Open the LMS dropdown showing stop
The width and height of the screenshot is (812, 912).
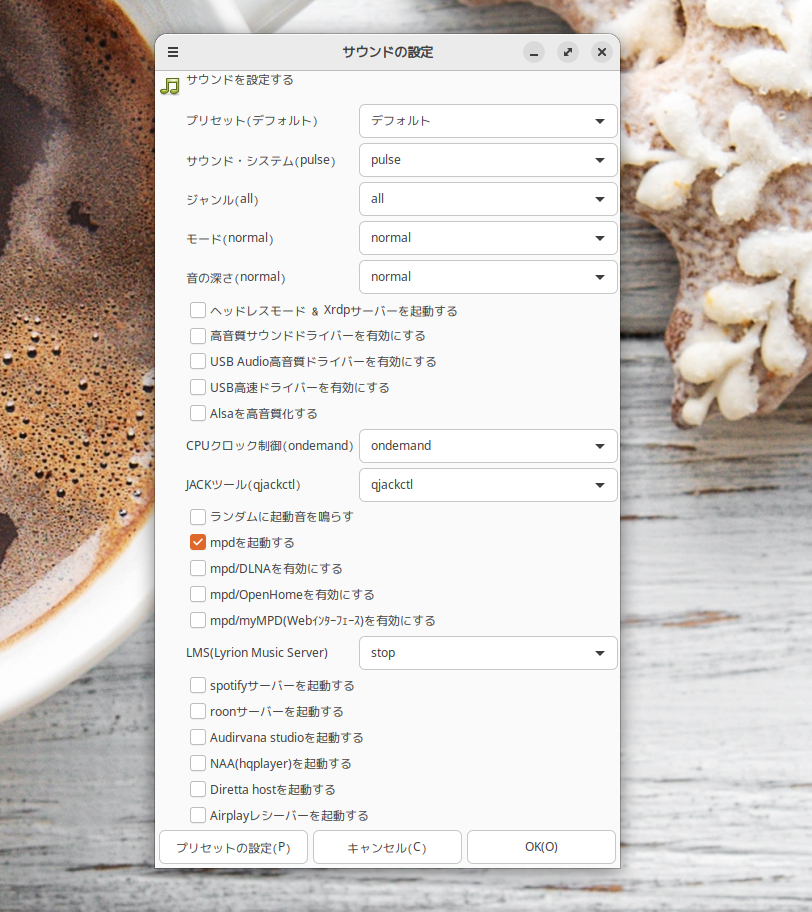[488, 653]
